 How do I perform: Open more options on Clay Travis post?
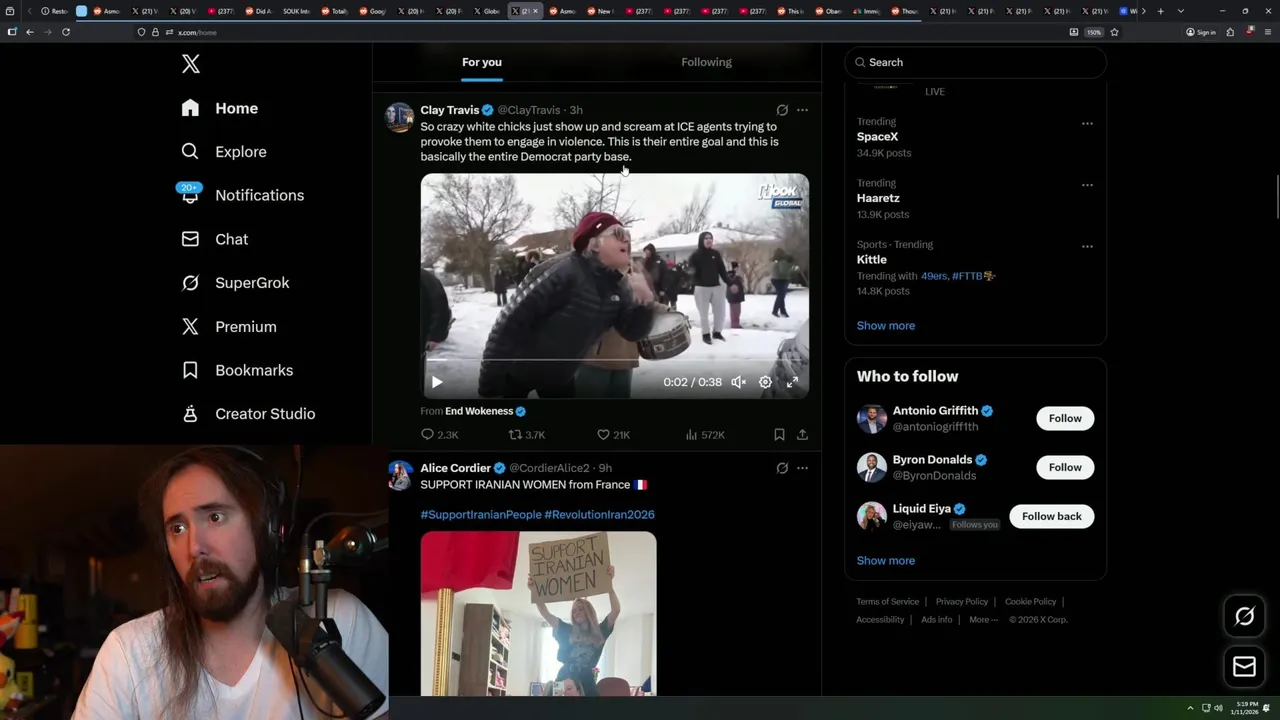802,110
